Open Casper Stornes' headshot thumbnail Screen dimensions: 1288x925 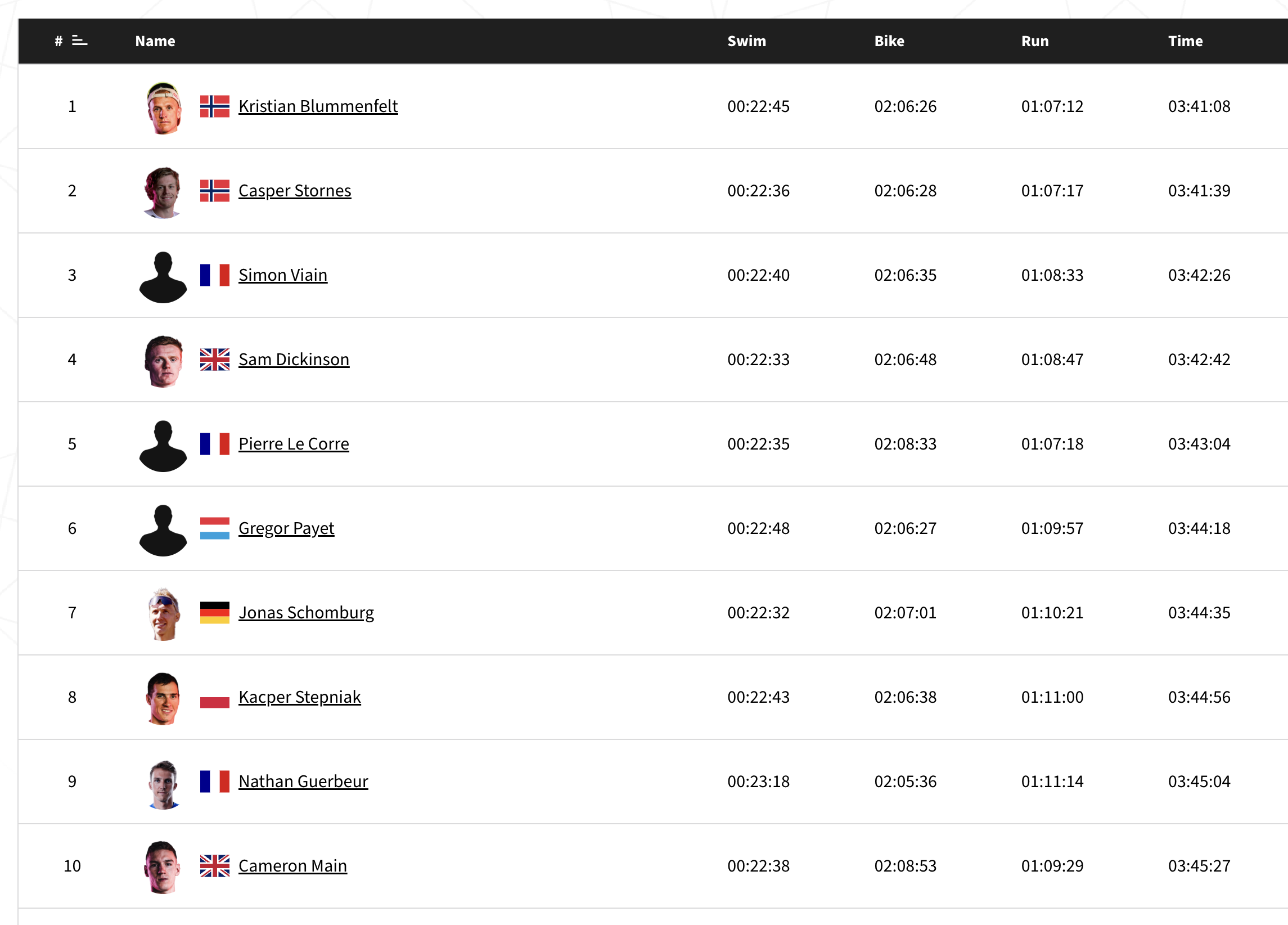pyautogui.click(x=163, y=192)
